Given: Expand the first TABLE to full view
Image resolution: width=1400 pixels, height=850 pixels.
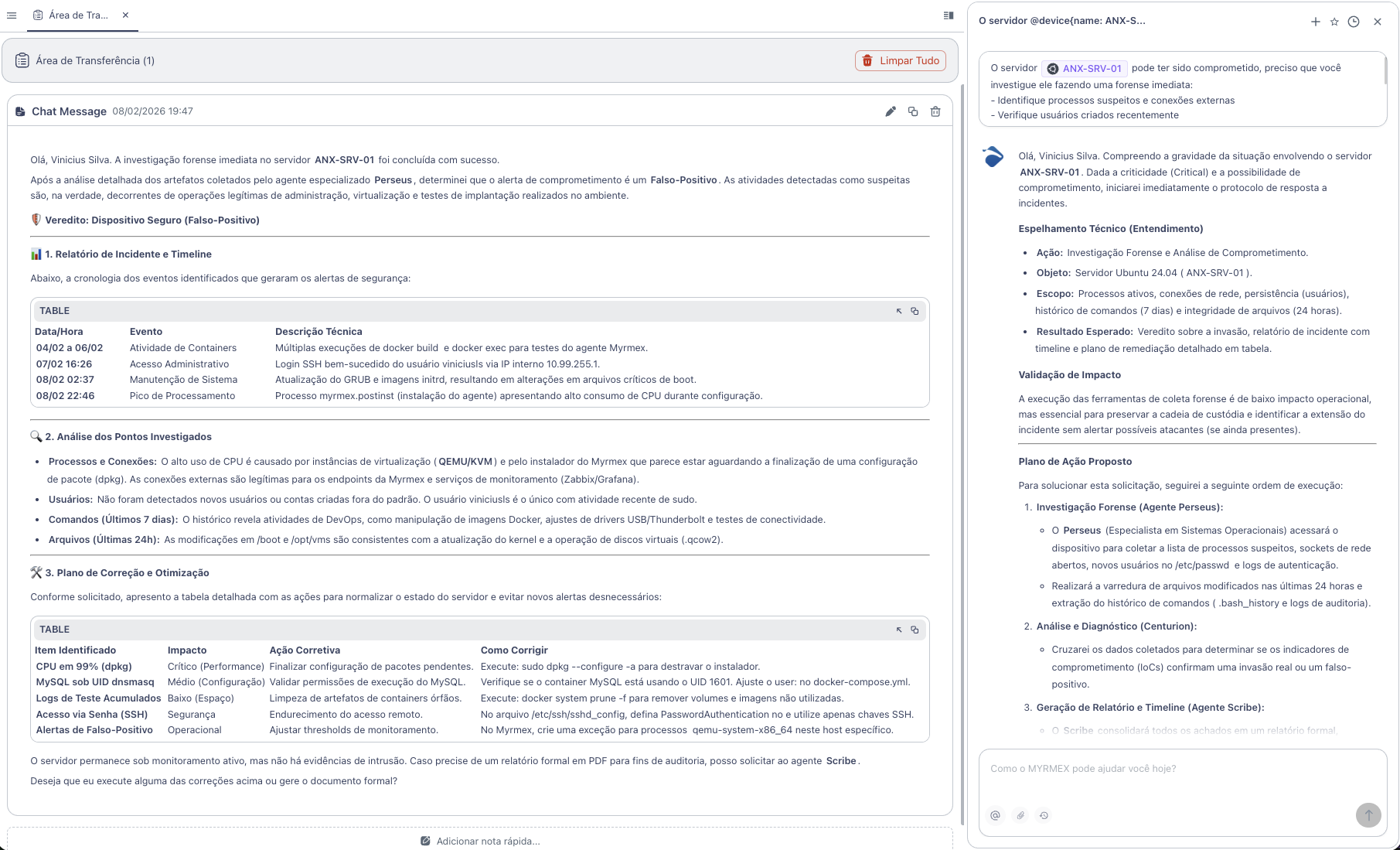Looking at the screenshot, I should (x=898, y=310).
